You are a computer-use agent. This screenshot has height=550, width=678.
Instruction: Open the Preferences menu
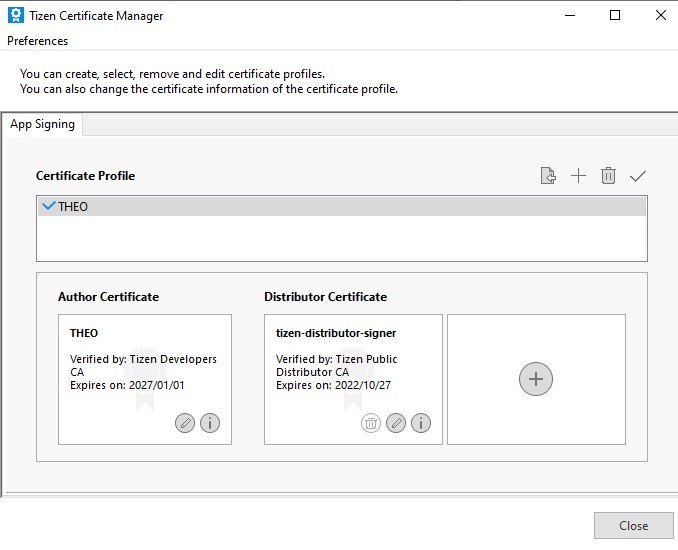click(x=38, y=41)
